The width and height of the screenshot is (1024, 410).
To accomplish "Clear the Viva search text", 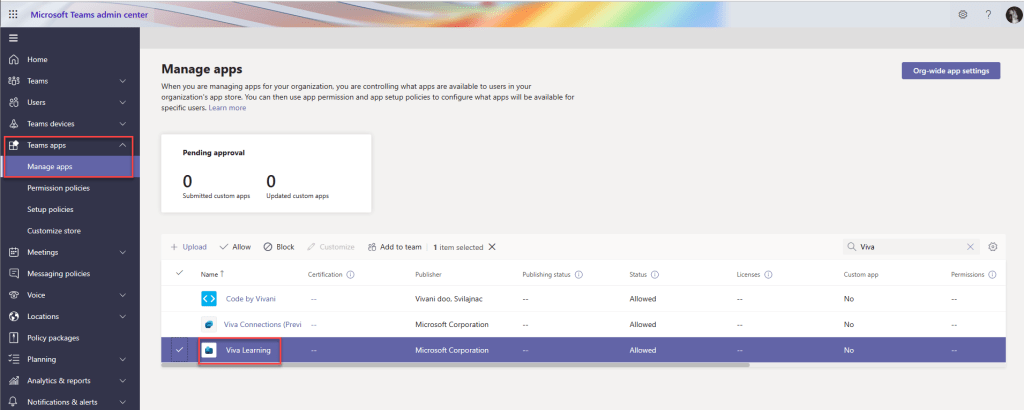I will (x=970, y=247).
